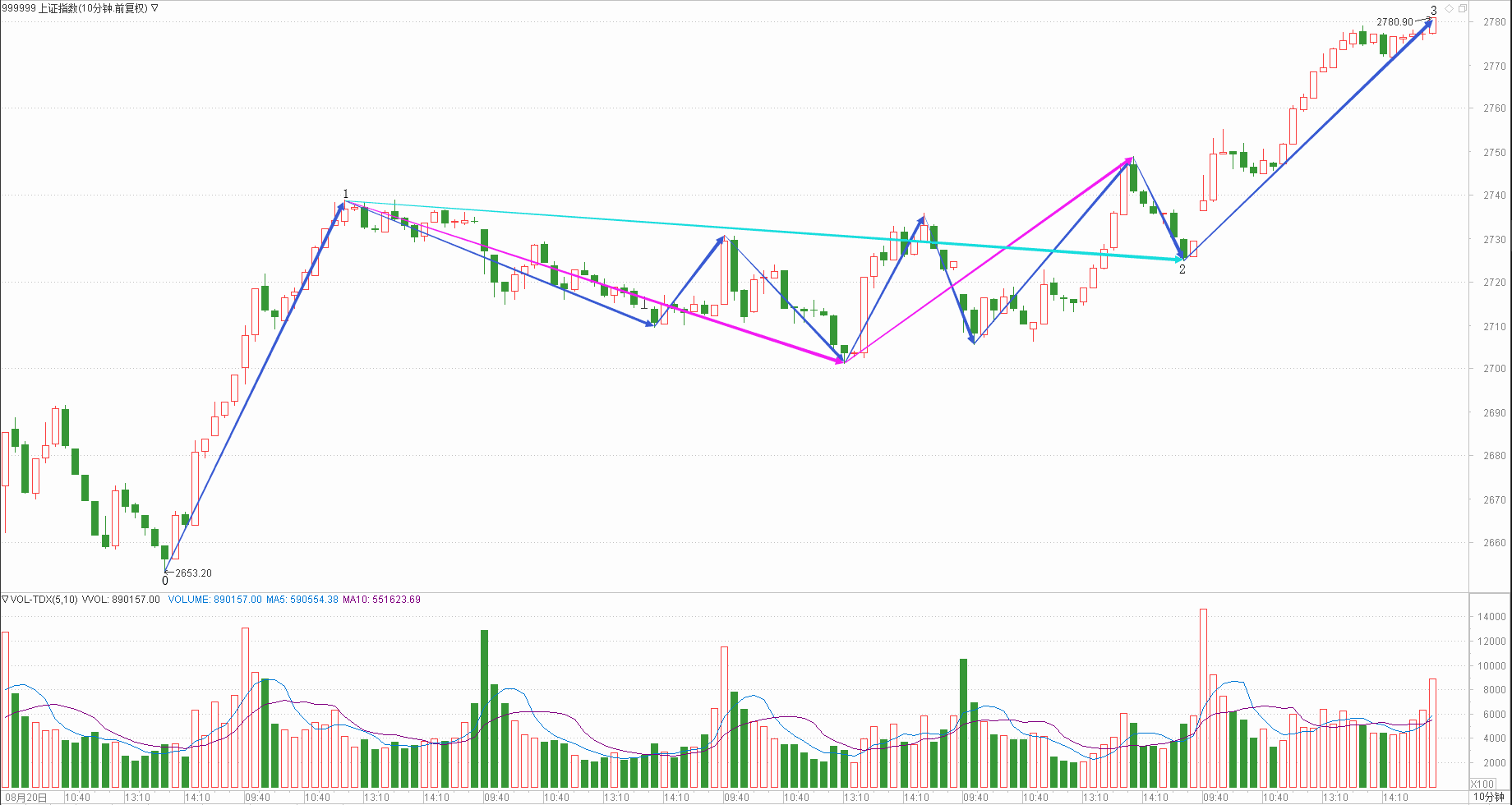Viewport: 1512px width, 805px height.
Task: Click wave marker labeled 0 at chart low
Action: [165, 581]
